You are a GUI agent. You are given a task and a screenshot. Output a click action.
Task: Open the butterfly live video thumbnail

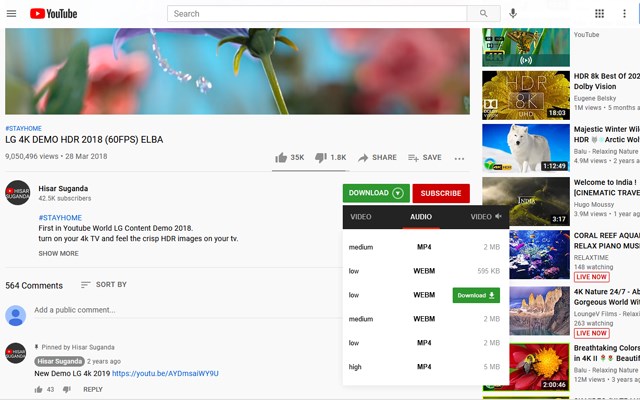pos(526,47)
